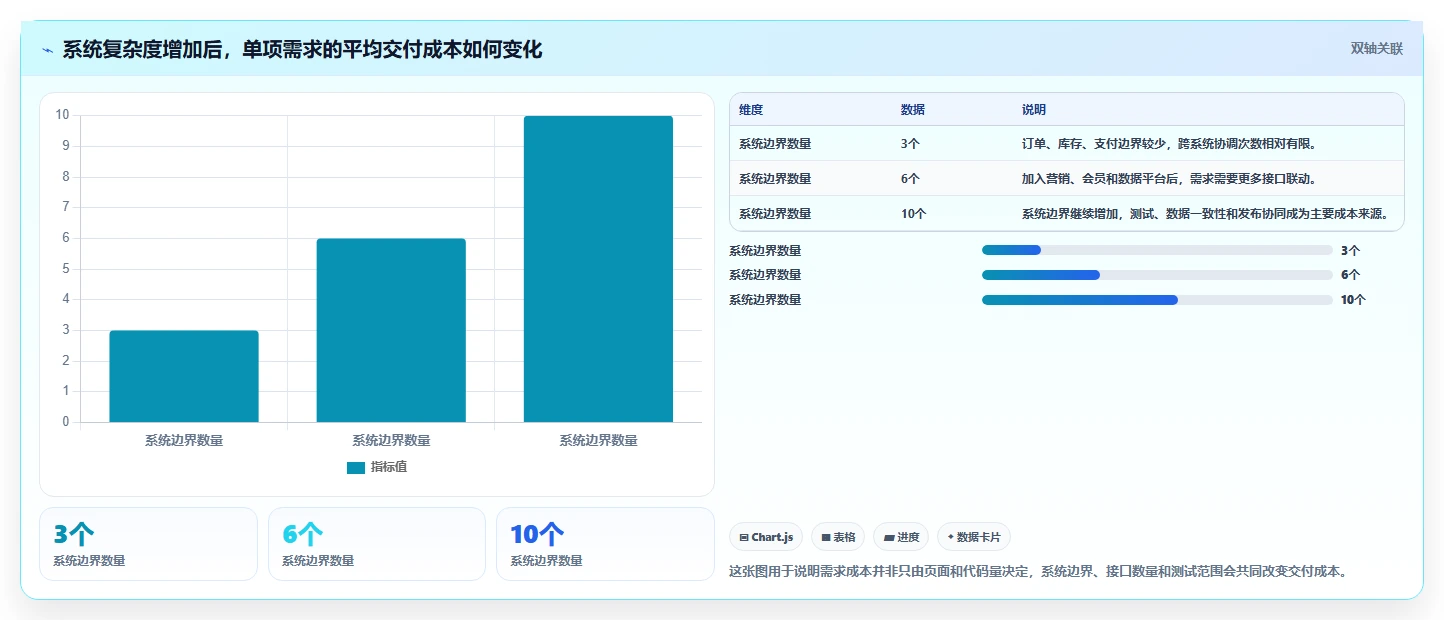
Task: Click the card title 系统复杂度增加后
Action: [302, 50]
